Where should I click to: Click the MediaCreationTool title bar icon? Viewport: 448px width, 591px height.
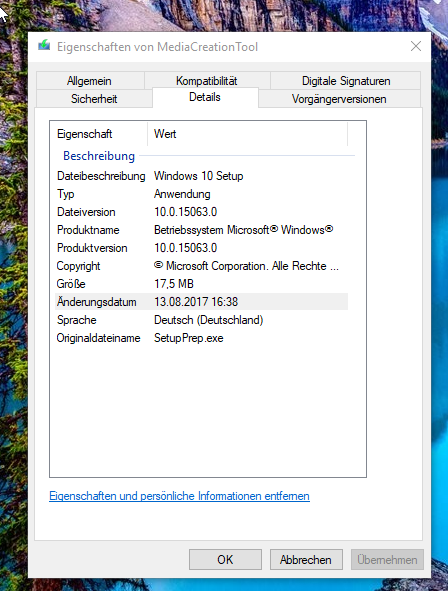[44, 46]
